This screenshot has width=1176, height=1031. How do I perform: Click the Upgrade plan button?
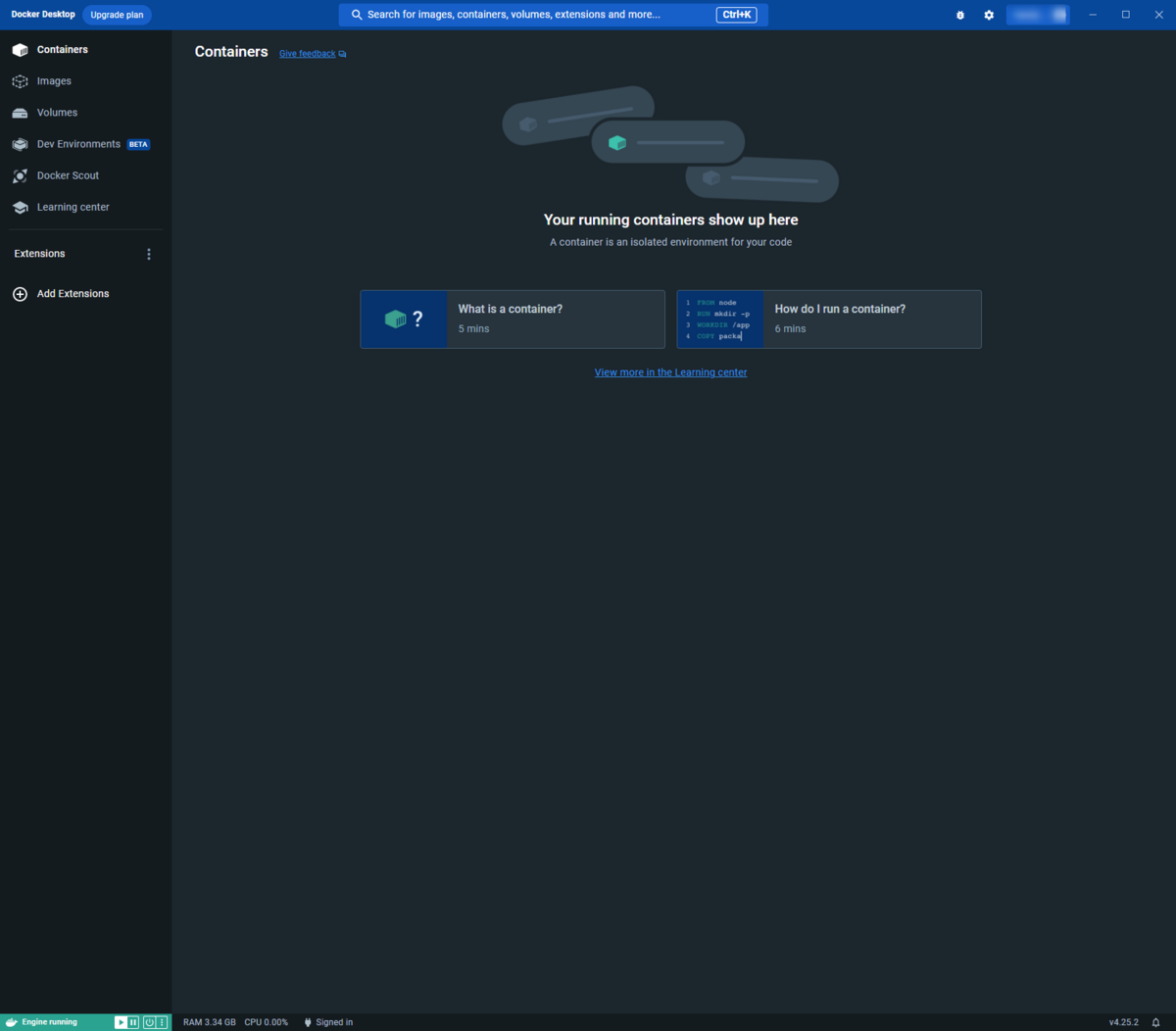(117, 15)
